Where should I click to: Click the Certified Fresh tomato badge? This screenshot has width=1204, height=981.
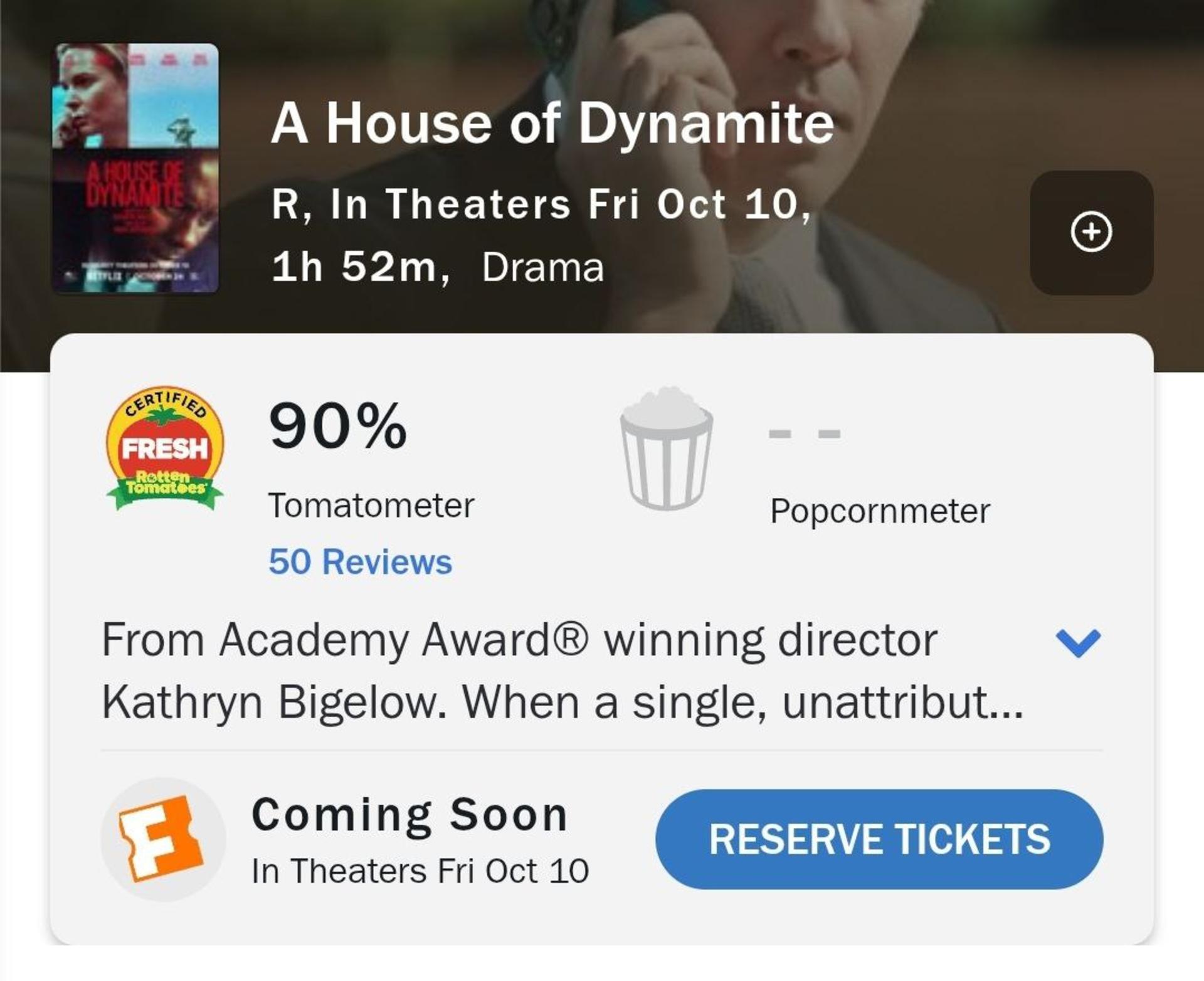pos(165,448)
